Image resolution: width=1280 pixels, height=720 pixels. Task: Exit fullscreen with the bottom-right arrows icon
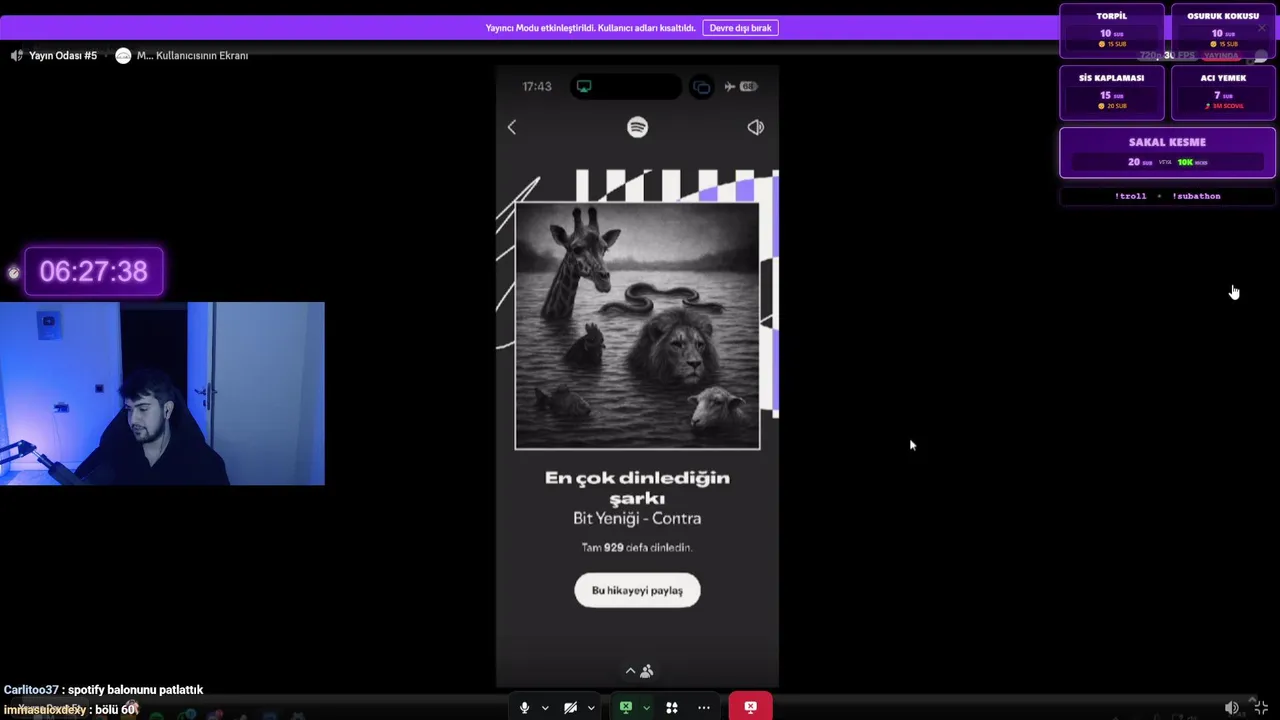pyautogui.click(x=1261, y=707)
